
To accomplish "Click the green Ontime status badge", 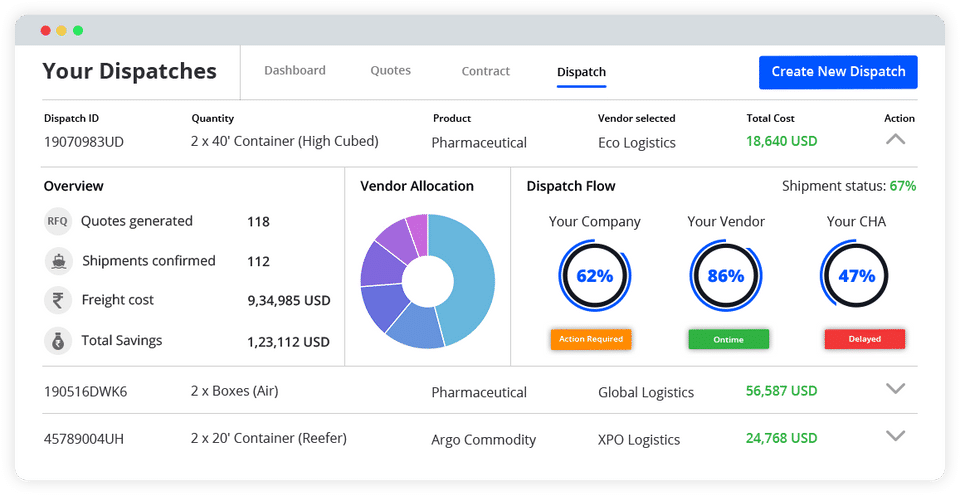I will (729, 339).
